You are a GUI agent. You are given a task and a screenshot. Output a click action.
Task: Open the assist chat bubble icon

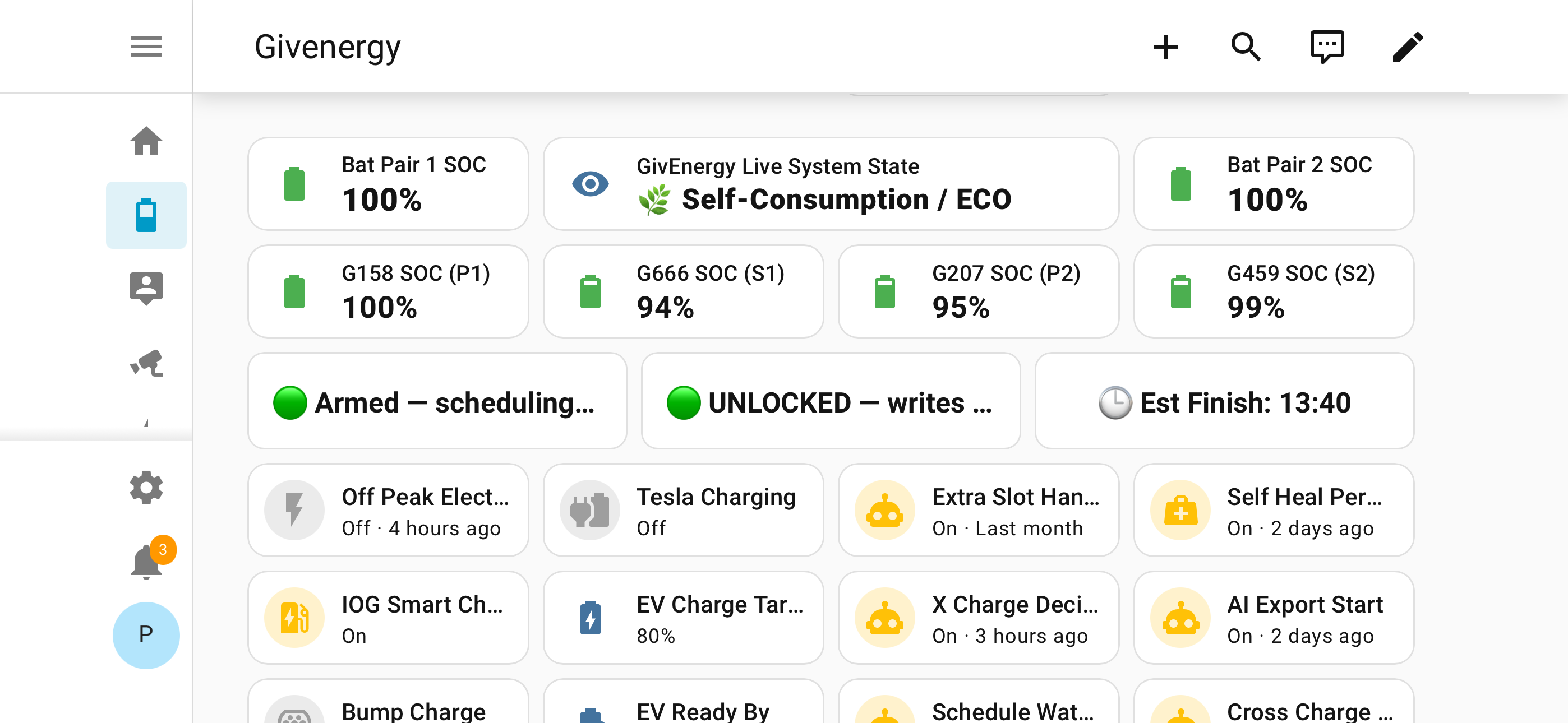pos(1327,47)
